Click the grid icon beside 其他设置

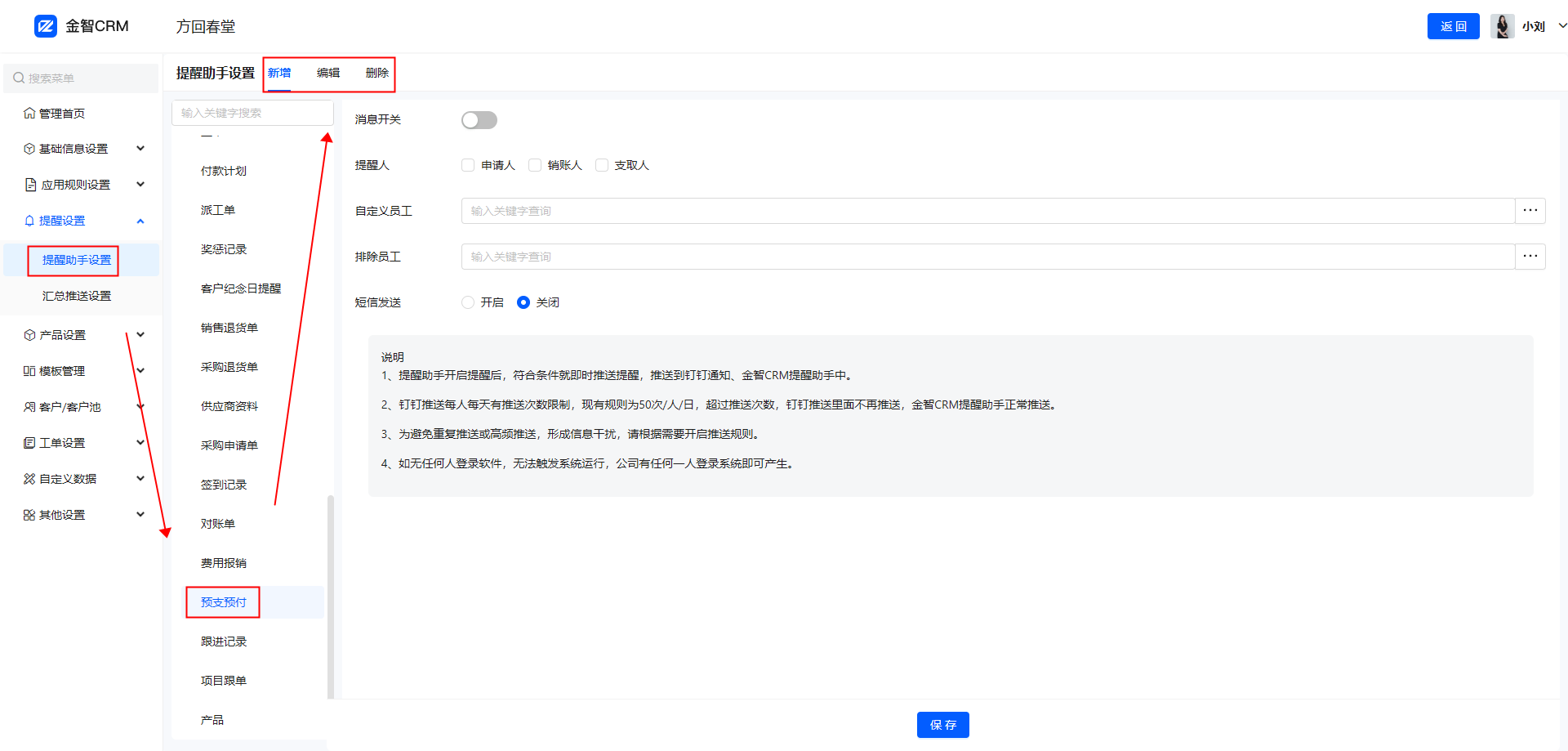(x=29, y=515)
